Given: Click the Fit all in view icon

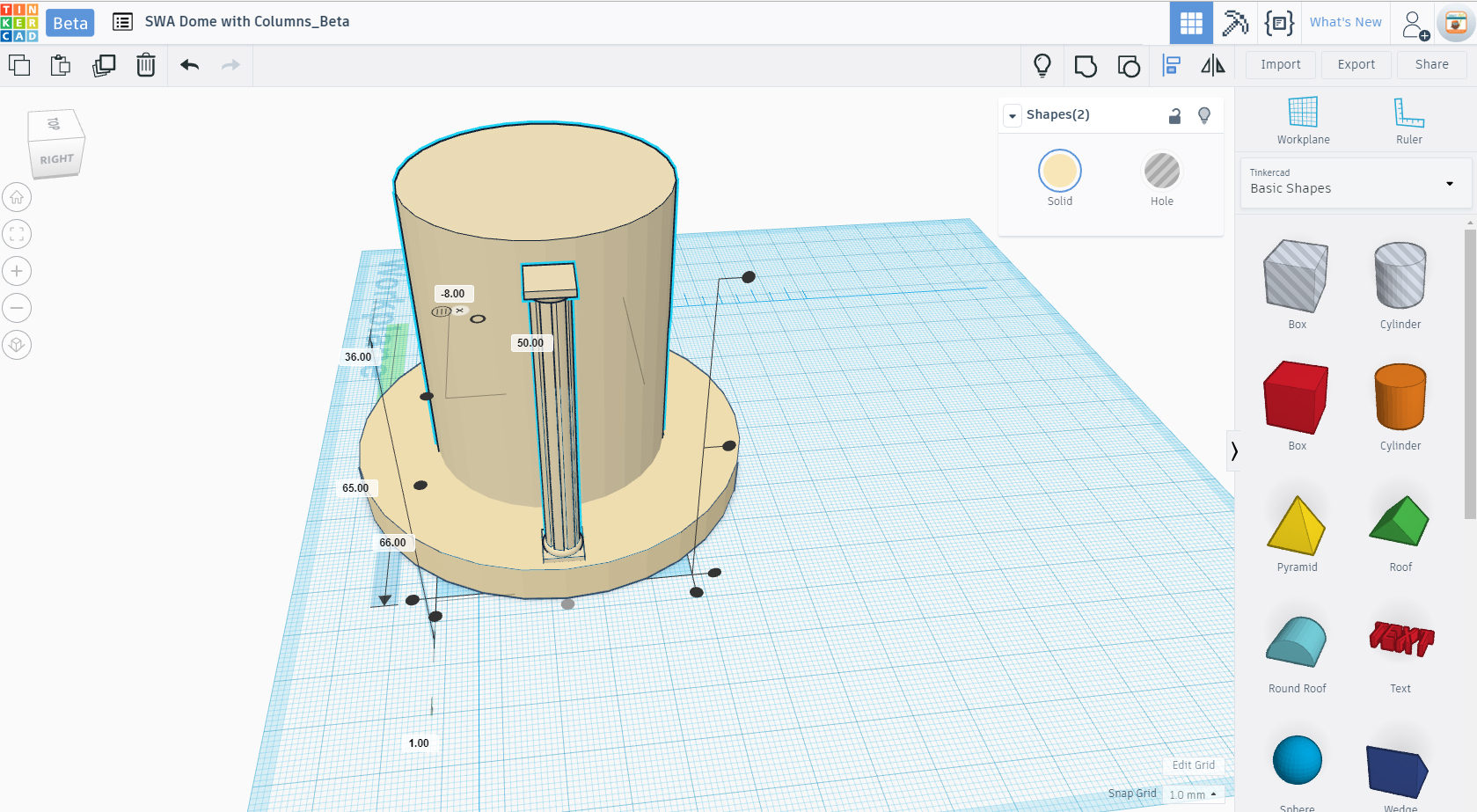Looking at the screenshot, I should (17, 234).
